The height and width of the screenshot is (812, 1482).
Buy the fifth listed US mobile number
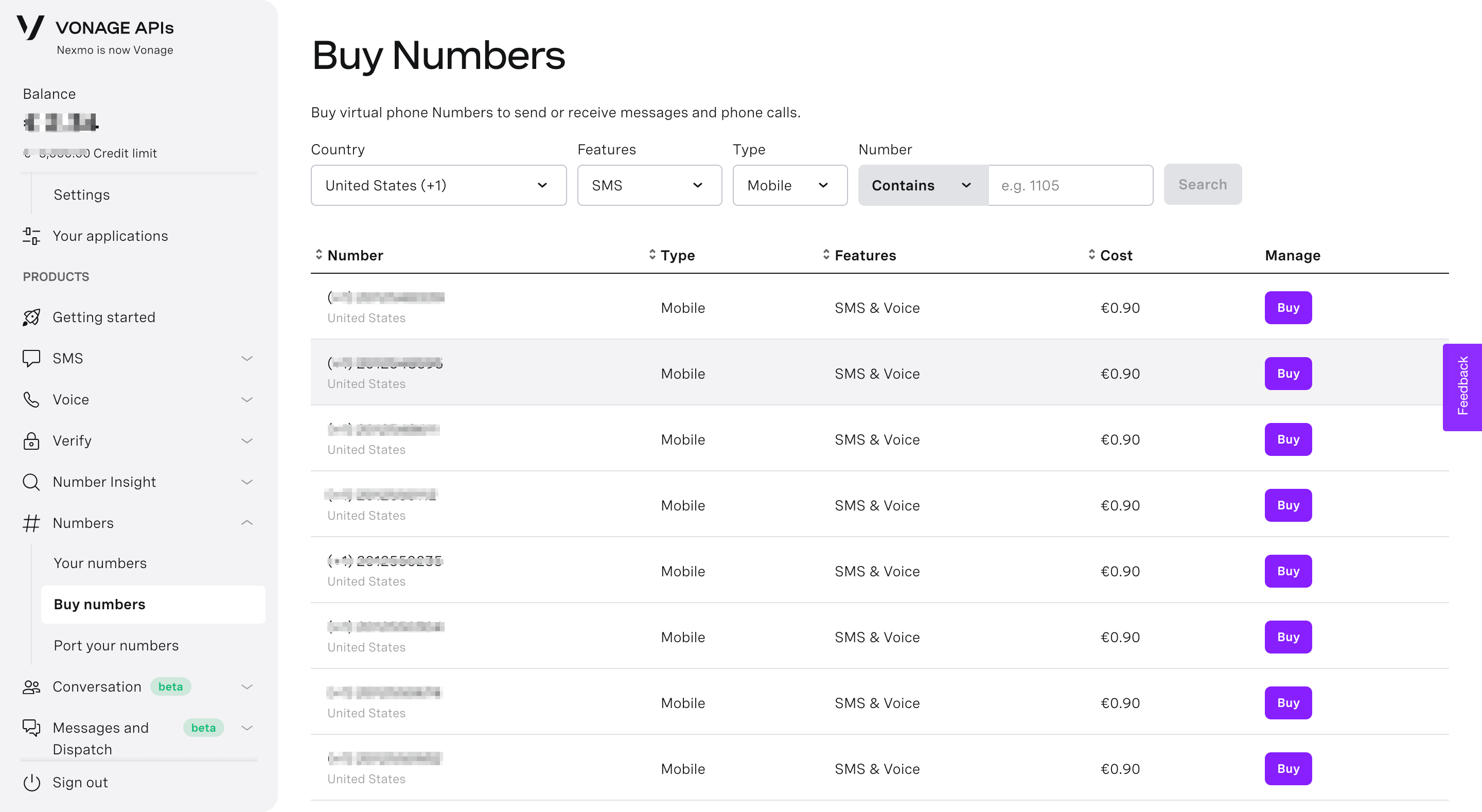pyautogui.click(x=1288, y=570)
